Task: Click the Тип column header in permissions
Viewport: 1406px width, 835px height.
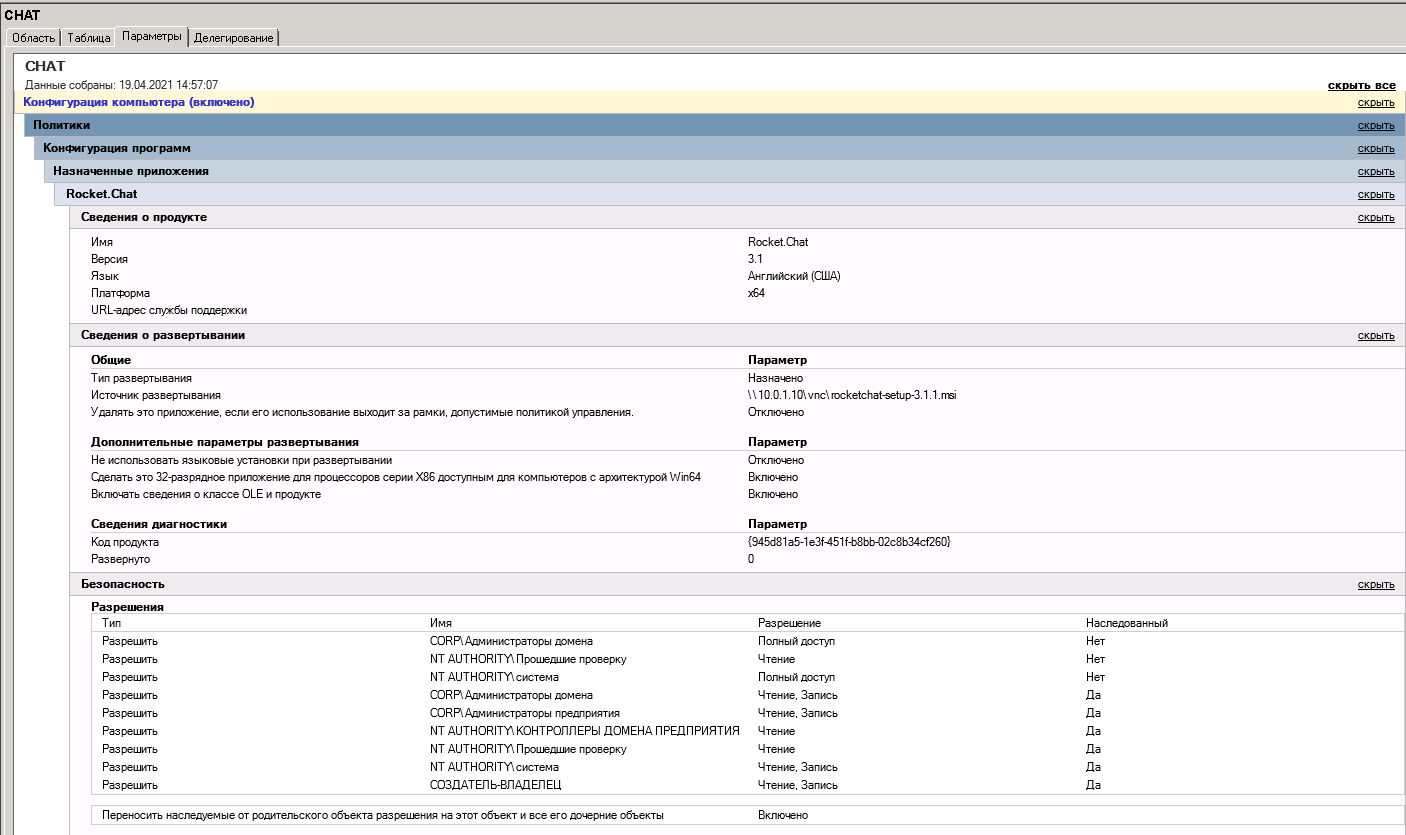Action: click(x=112, y=623)
